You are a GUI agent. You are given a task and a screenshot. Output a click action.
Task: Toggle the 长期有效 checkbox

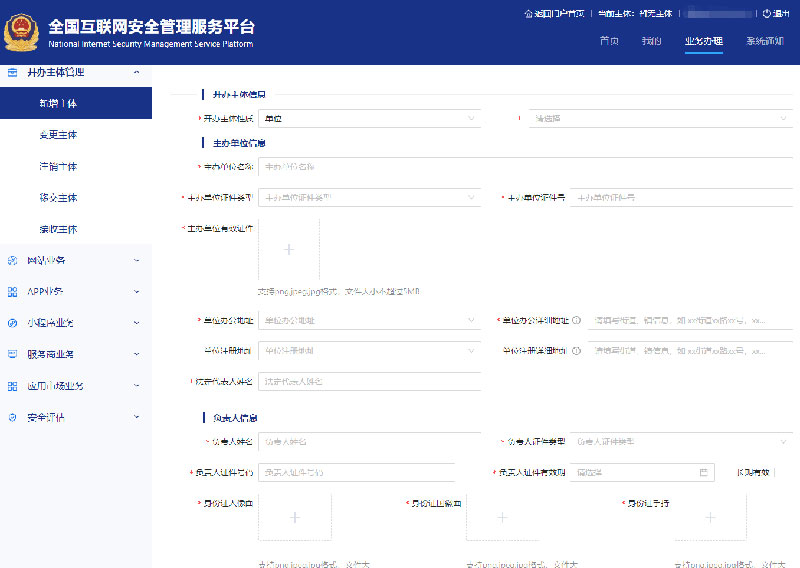click(x=752, y=472)
